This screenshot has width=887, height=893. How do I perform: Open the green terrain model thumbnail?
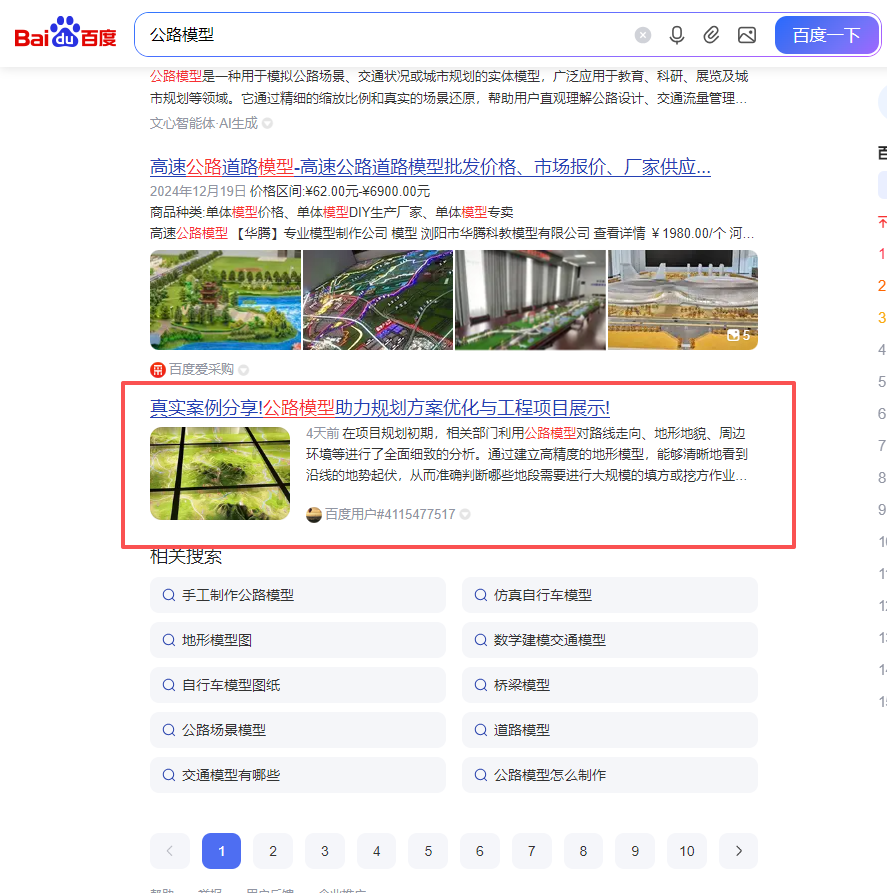point(220,473)
